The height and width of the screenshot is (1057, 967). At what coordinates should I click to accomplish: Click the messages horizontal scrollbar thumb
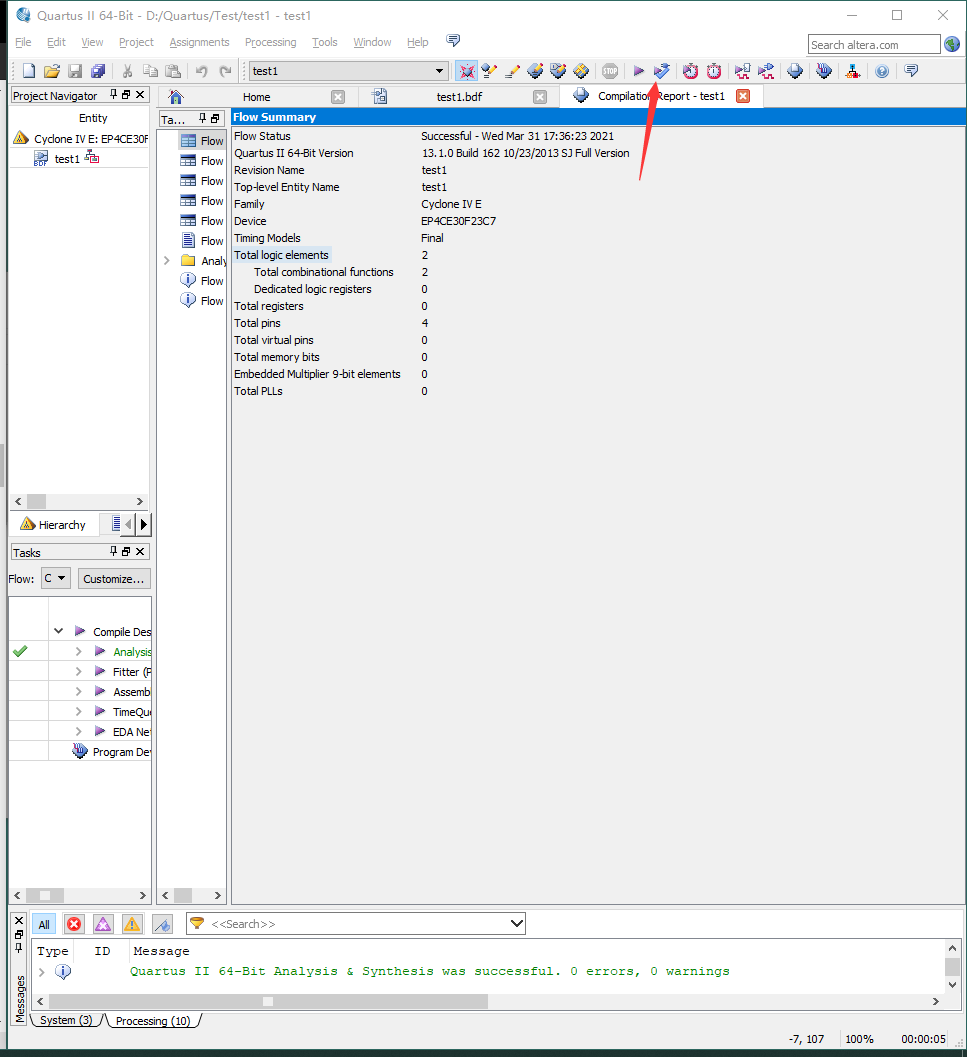(268, 1001)
